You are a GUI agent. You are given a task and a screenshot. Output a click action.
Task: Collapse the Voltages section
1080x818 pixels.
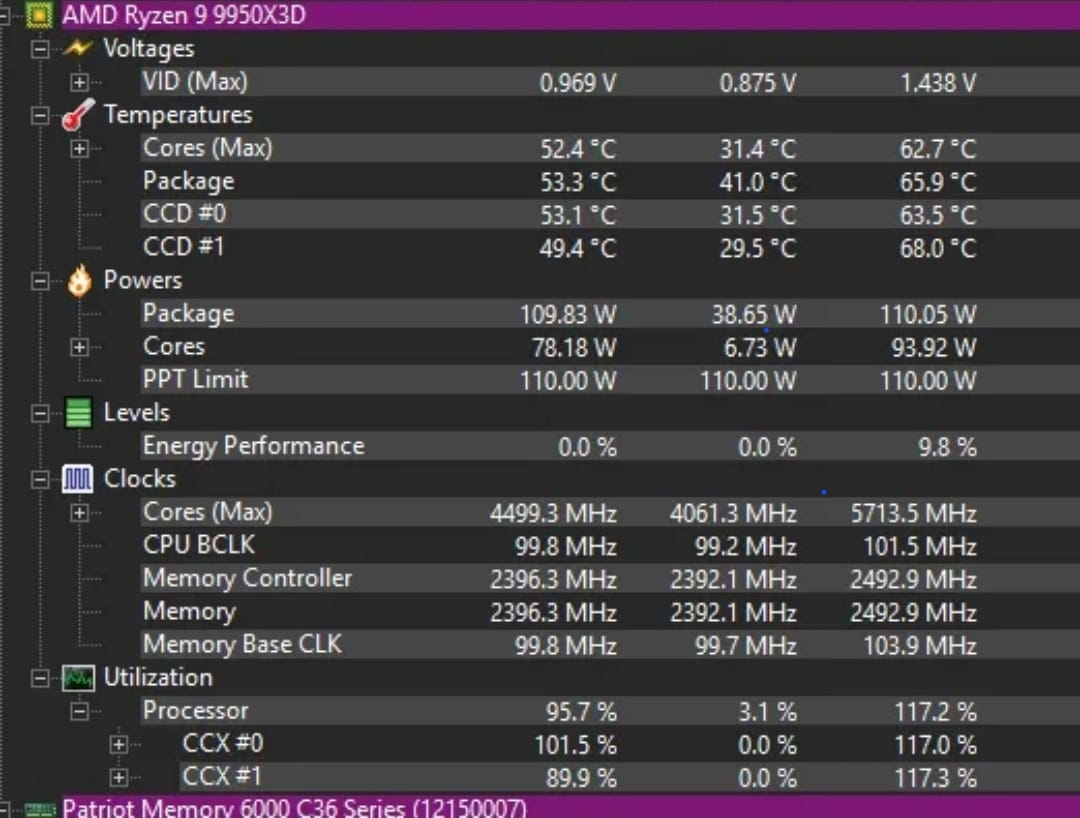41,49
